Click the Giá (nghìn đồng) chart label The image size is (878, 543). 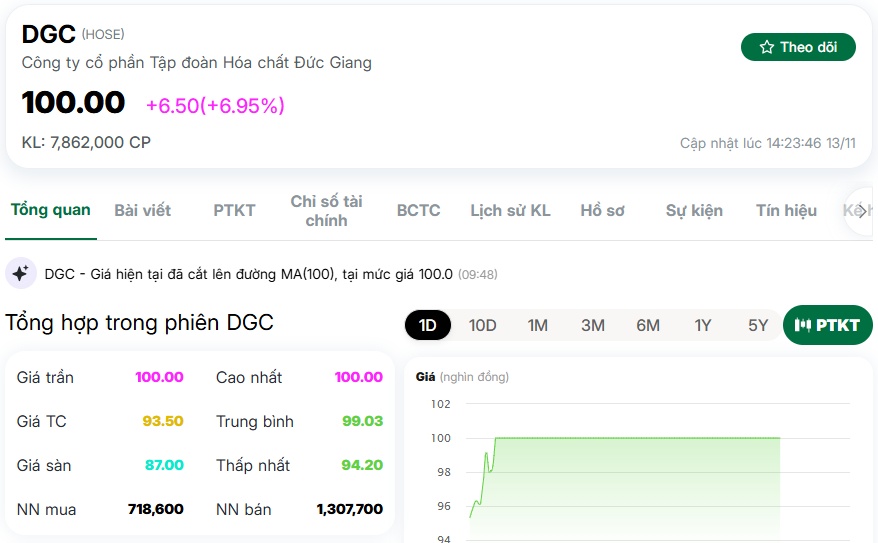[x=462, y=377]
